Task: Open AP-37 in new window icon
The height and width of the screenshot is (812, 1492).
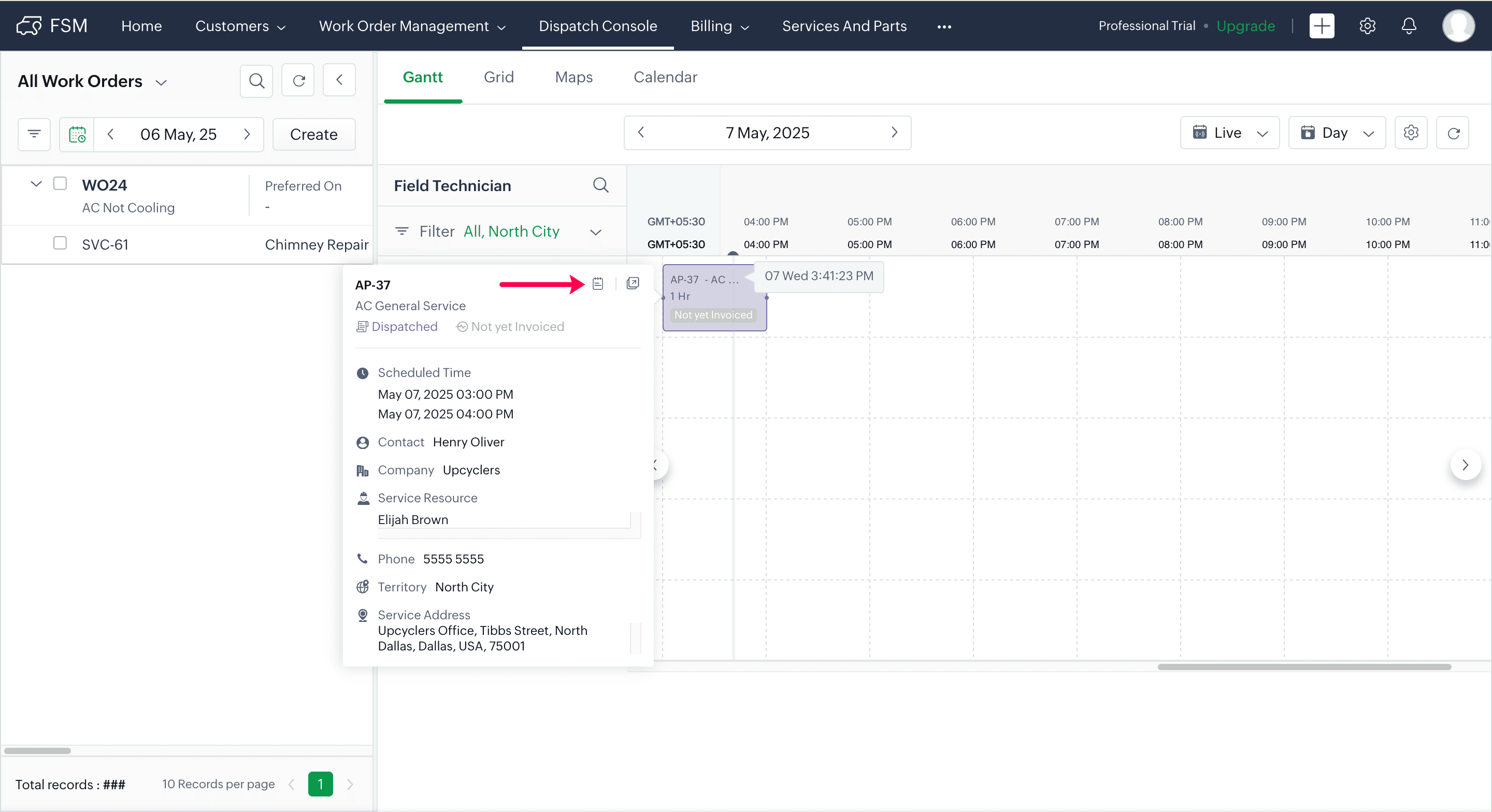Action: 633,284
